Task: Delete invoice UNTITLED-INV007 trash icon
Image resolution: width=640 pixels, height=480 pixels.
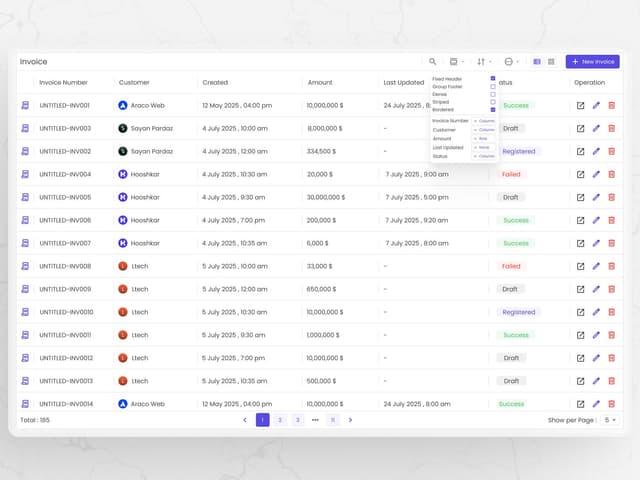Action: click(611, 243)
